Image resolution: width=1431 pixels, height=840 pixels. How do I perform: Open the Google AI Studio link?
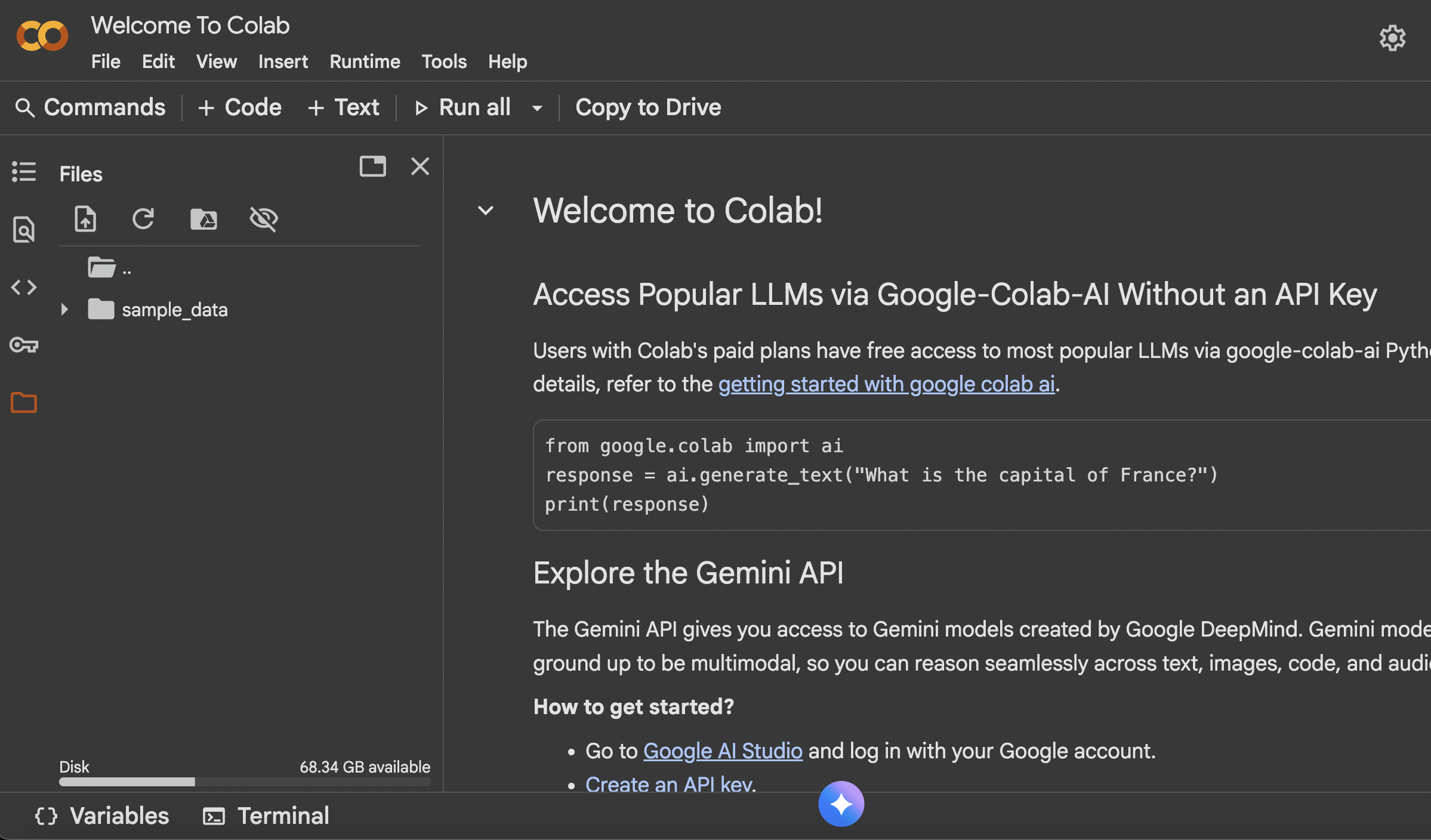coord(723,751)
